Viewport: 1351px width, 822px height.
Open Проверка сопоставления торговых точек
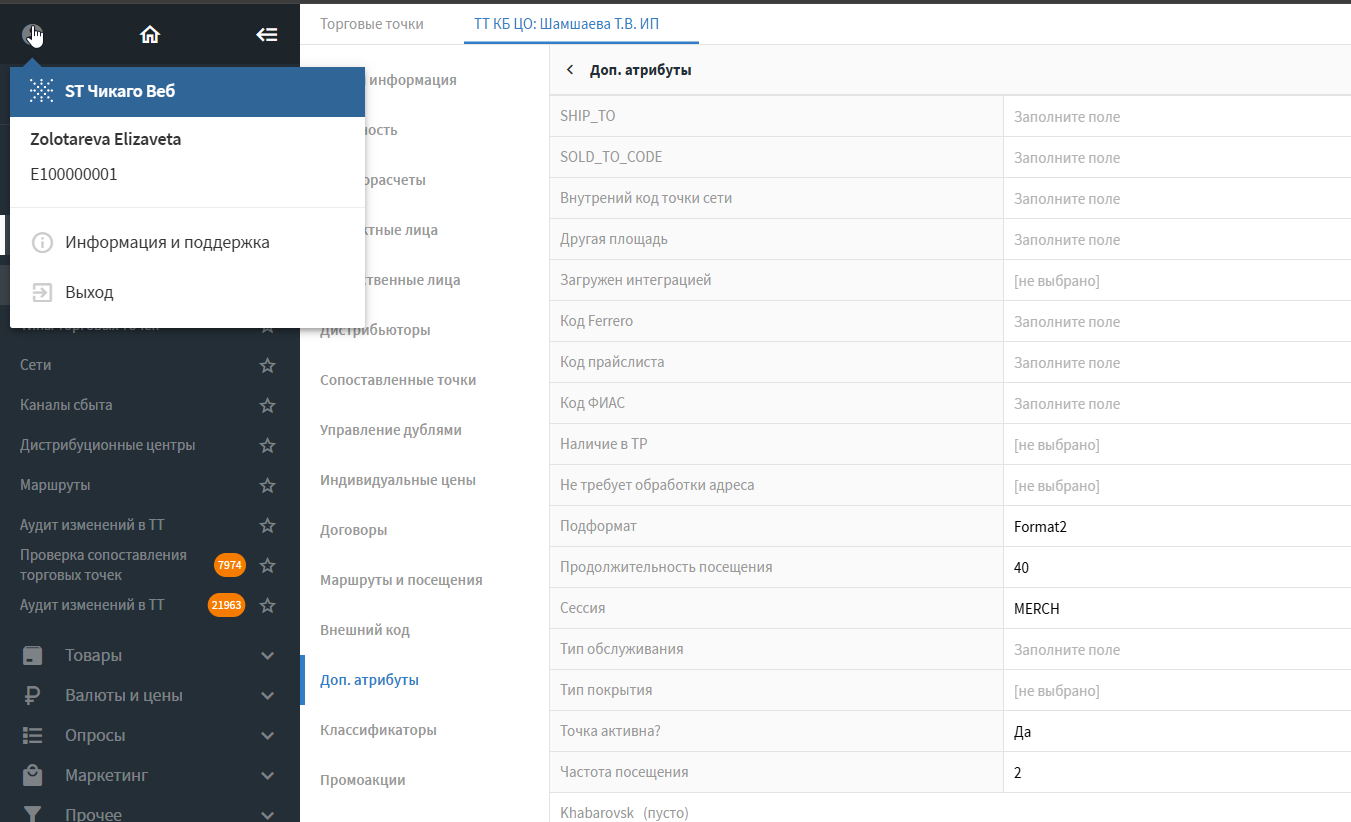103,565
